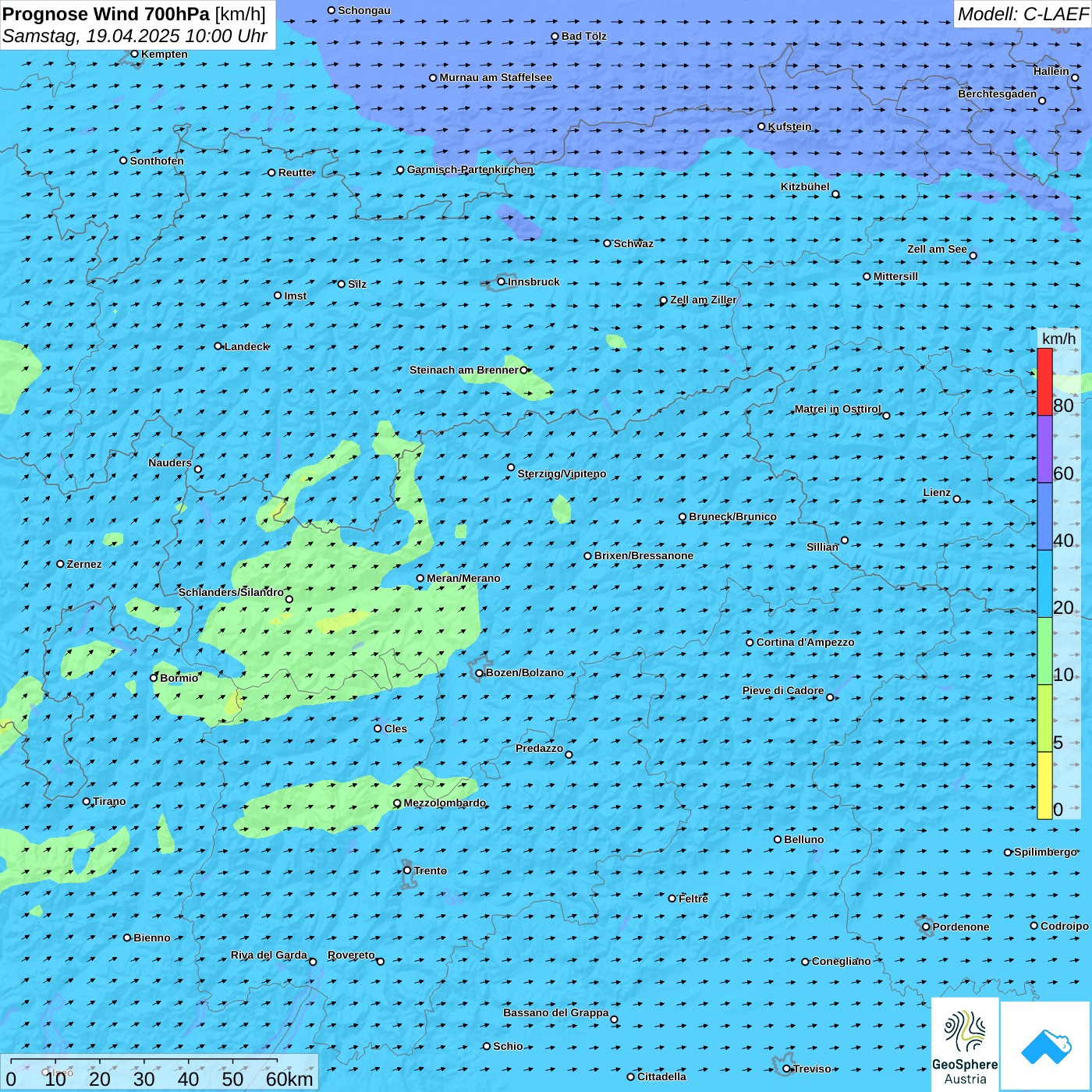Click the 'Lienz' label

pyautogui.click(x=937, y=492)
